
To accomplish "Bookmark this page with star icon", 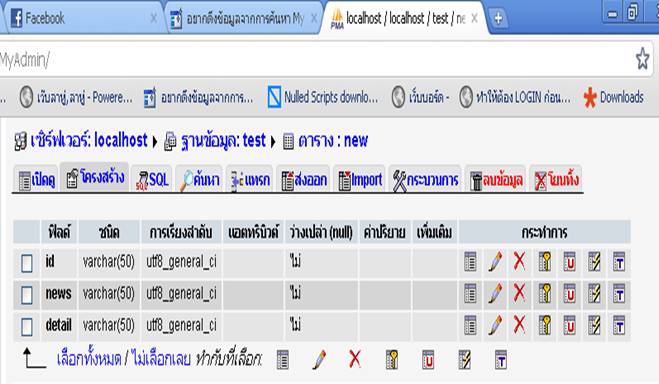I will 642,59.
